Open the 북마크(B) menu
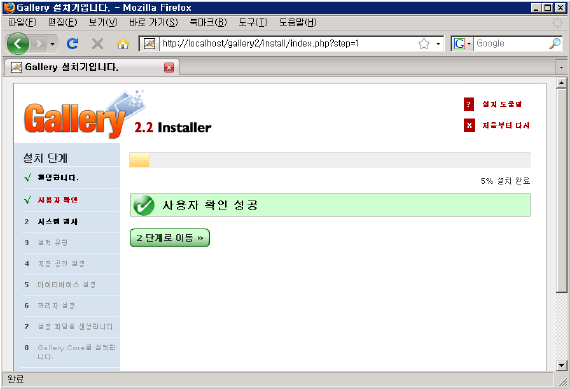 coord(208,23)
